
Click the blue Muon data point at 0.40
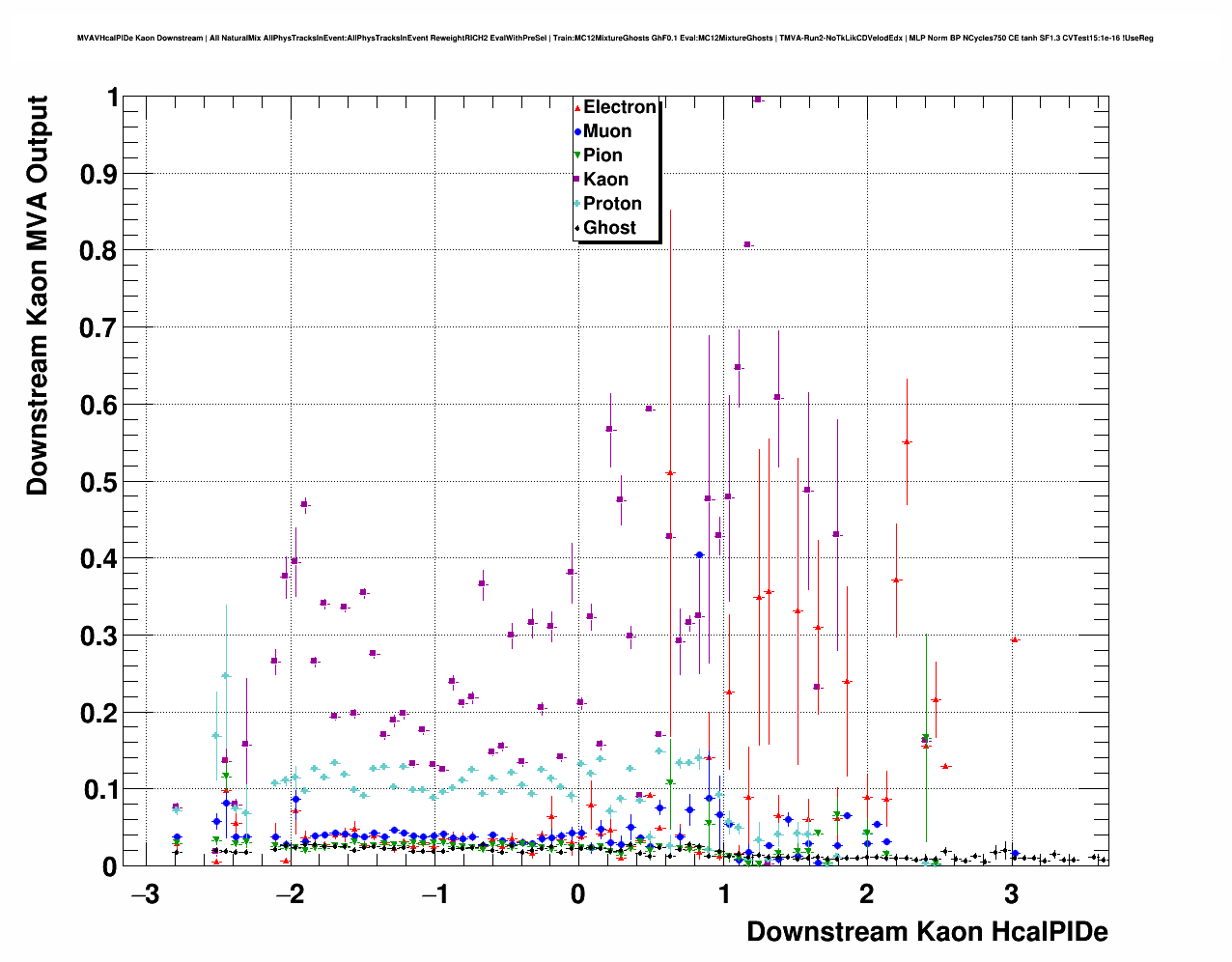(x=699, y=554)
